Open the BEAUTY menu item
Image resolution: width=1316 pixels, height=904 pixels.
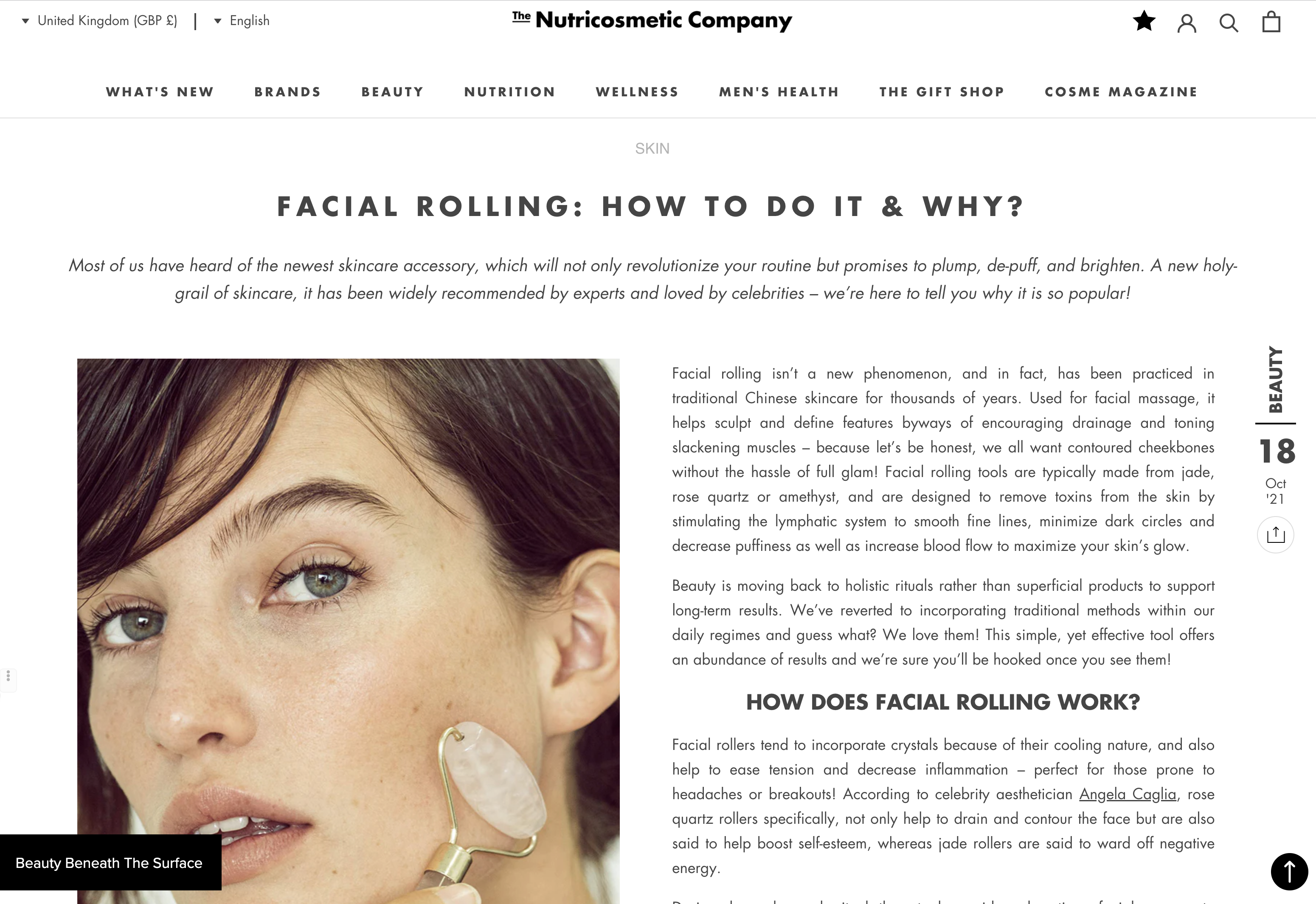pyautogui.click(x=393, y=92)
